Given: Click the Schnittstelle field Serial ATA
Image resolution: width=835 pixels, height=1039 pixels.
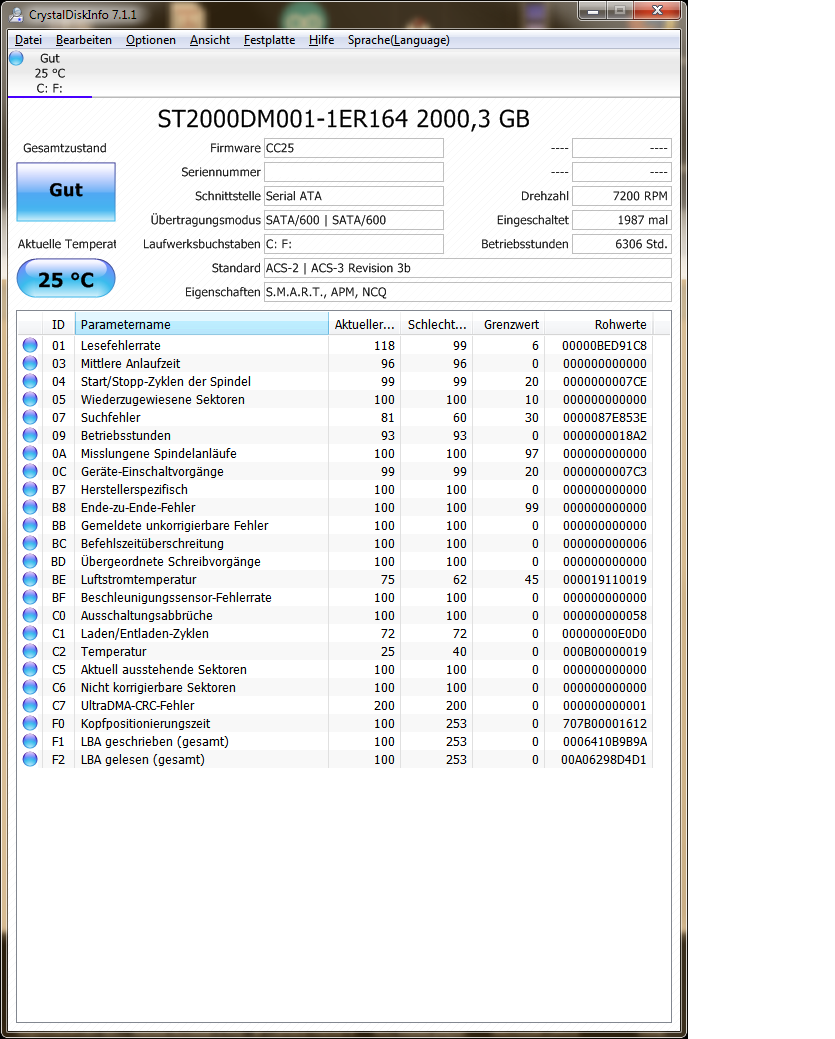Looking at the screenshot, I should (354, 196).
